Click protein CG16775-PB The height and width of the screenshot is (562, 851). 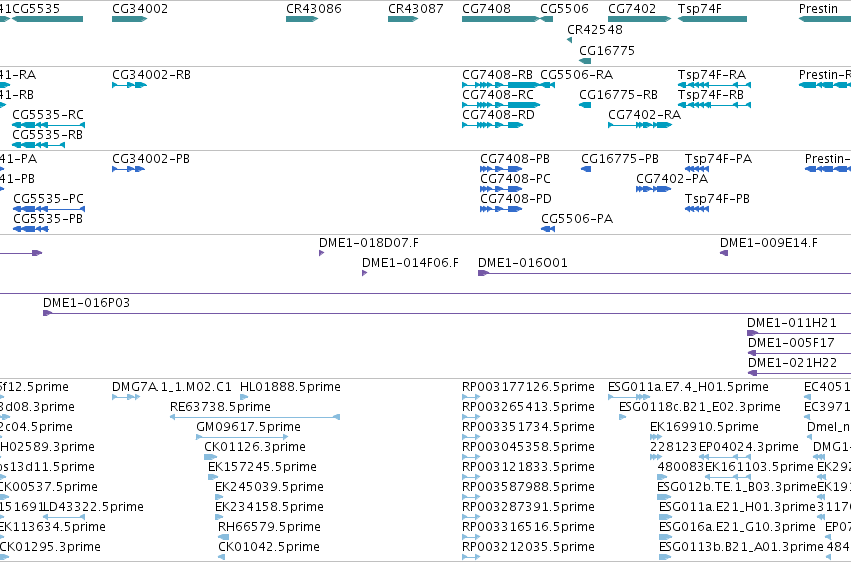tap(586, 169)
